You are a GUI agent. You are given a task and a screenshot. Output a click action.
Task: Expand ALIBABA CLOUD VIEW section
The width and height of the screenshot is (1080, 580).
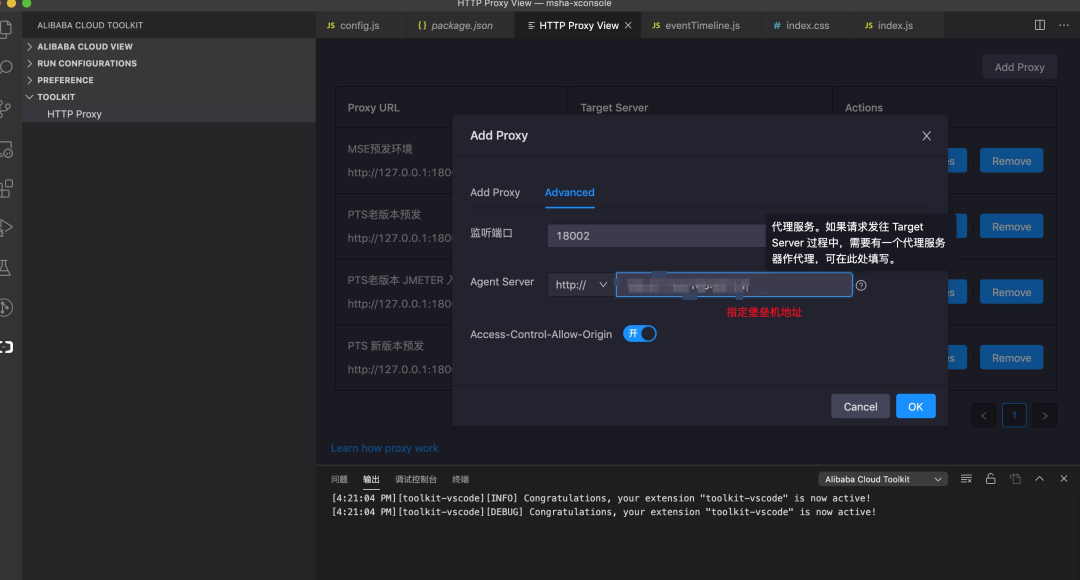pyautogui.click(x=169, y=46)
